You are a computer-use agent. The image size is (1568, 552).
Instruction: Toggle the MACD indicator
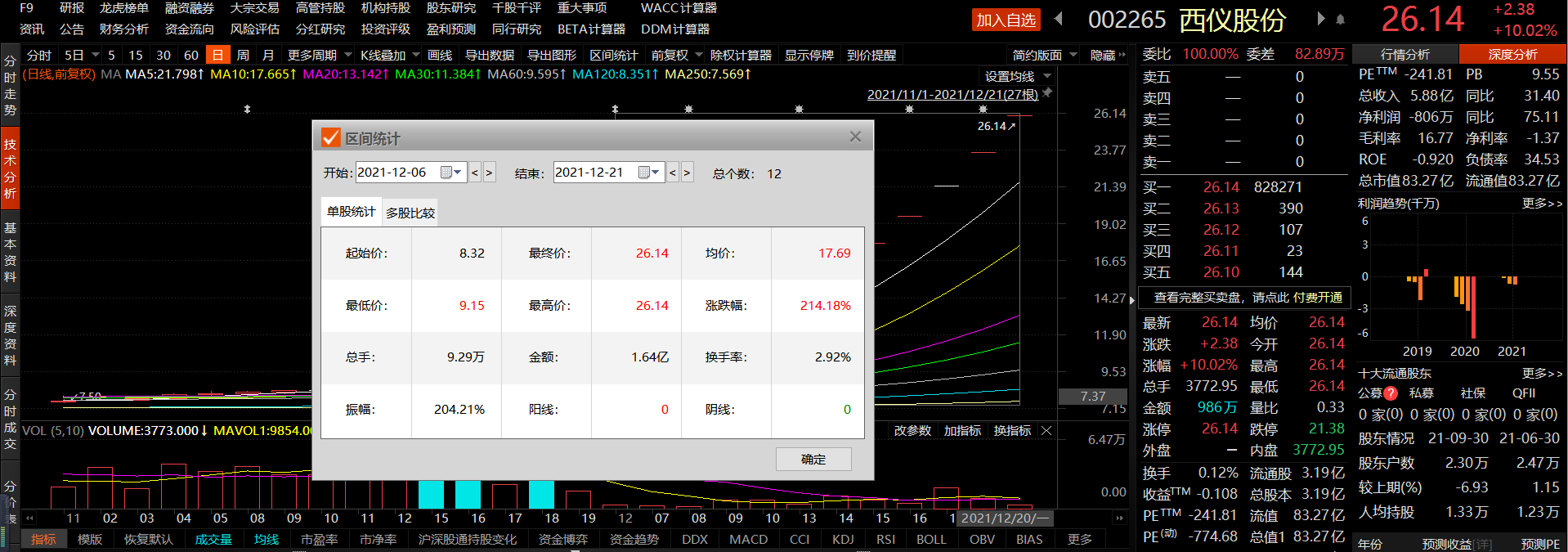pos(748,540)
